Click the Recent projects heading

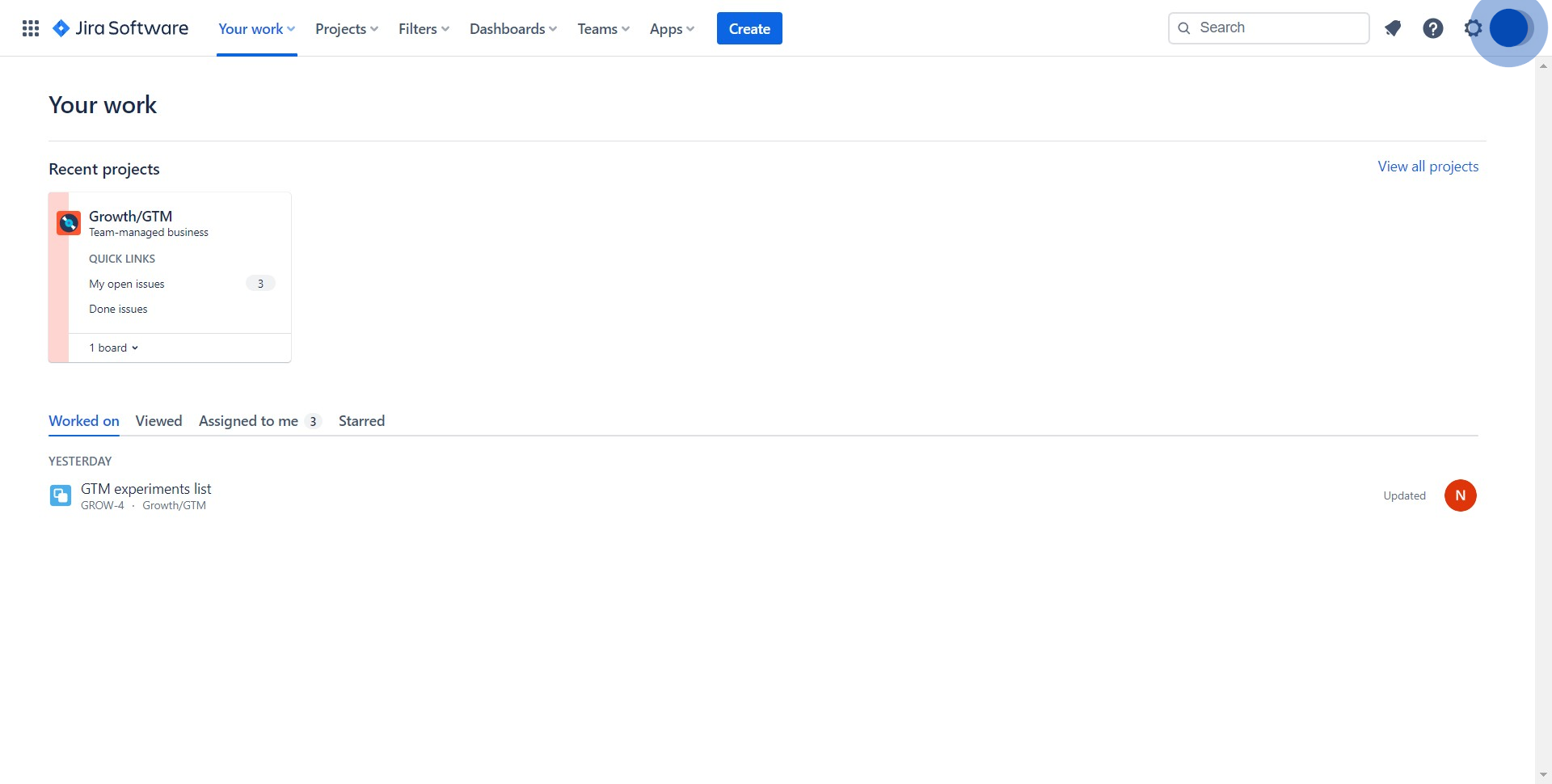tap(104, 169)
